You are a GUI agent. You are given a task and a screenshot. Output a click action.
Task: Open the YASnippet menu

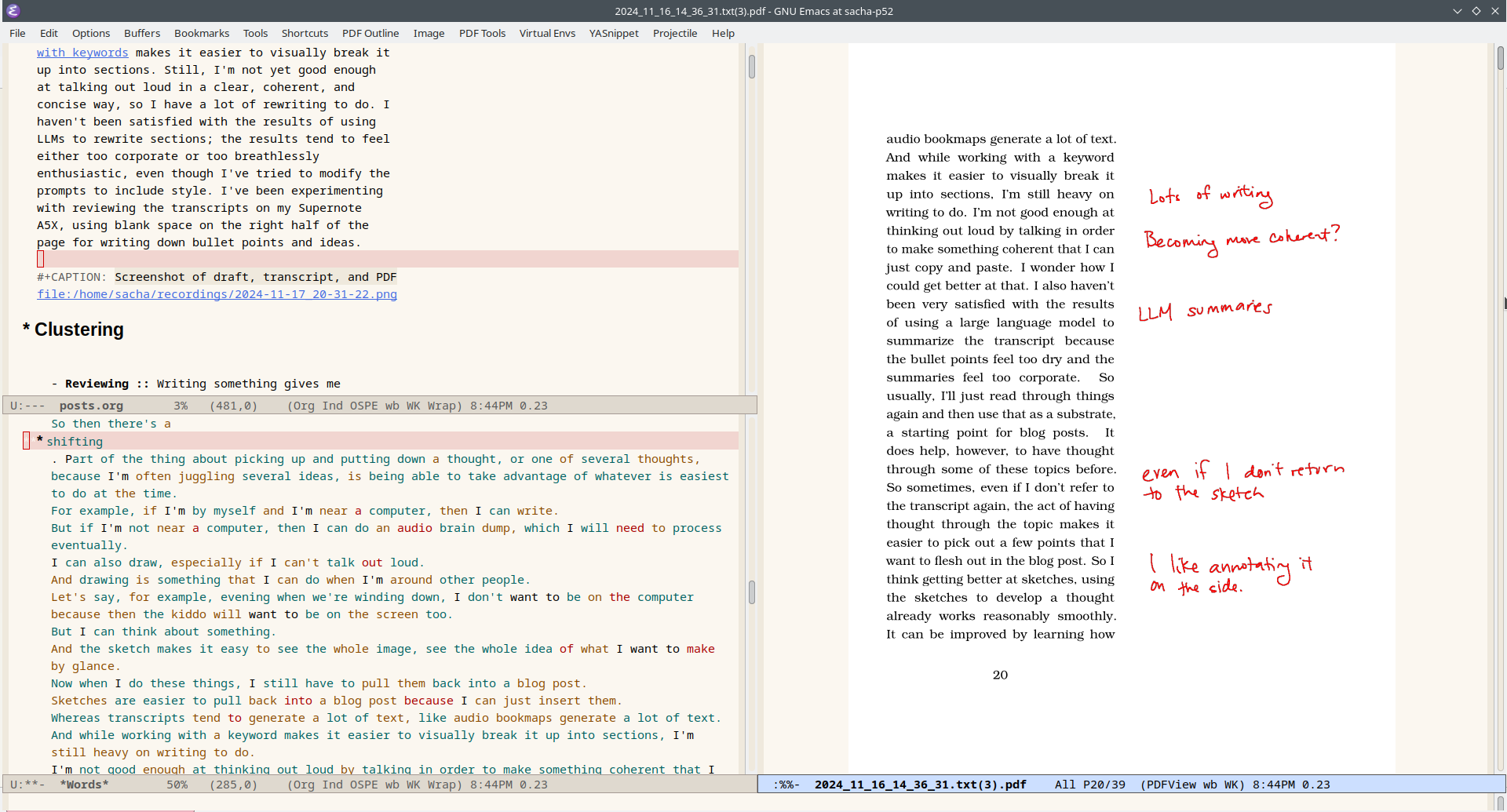tap(614, 33)
